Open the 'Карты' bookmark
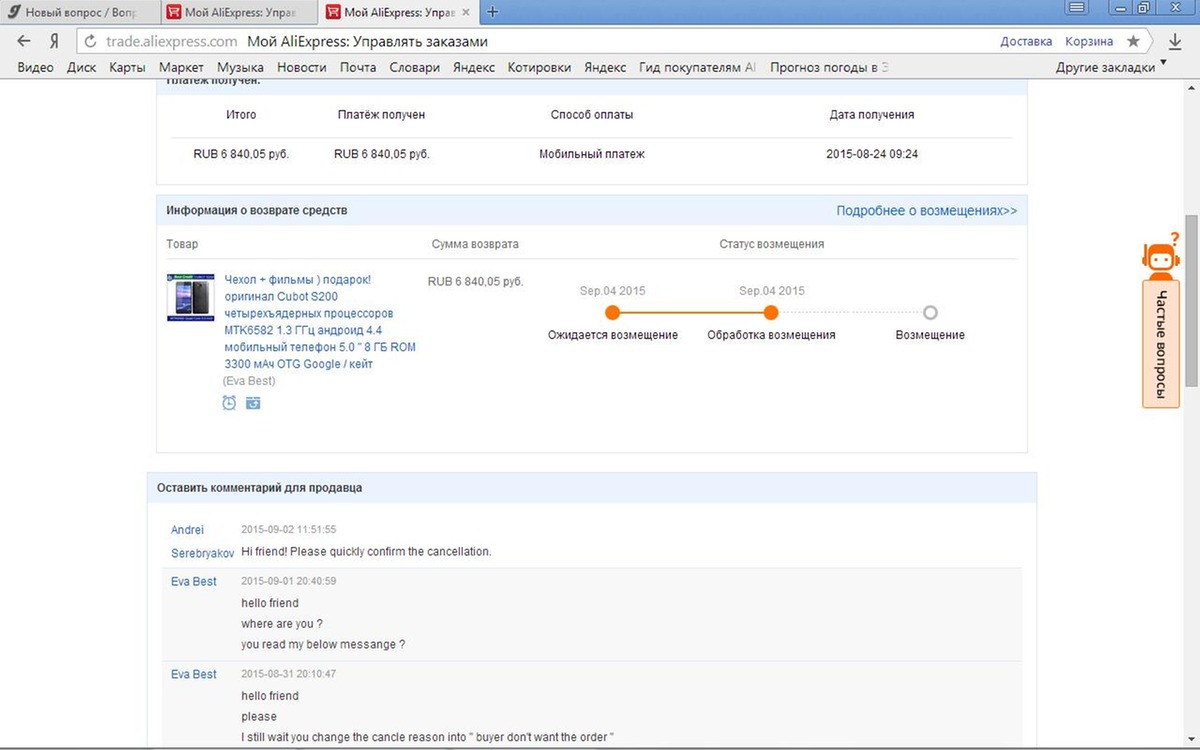Viewport: 1200px width, 750px height. pos(128,67)
